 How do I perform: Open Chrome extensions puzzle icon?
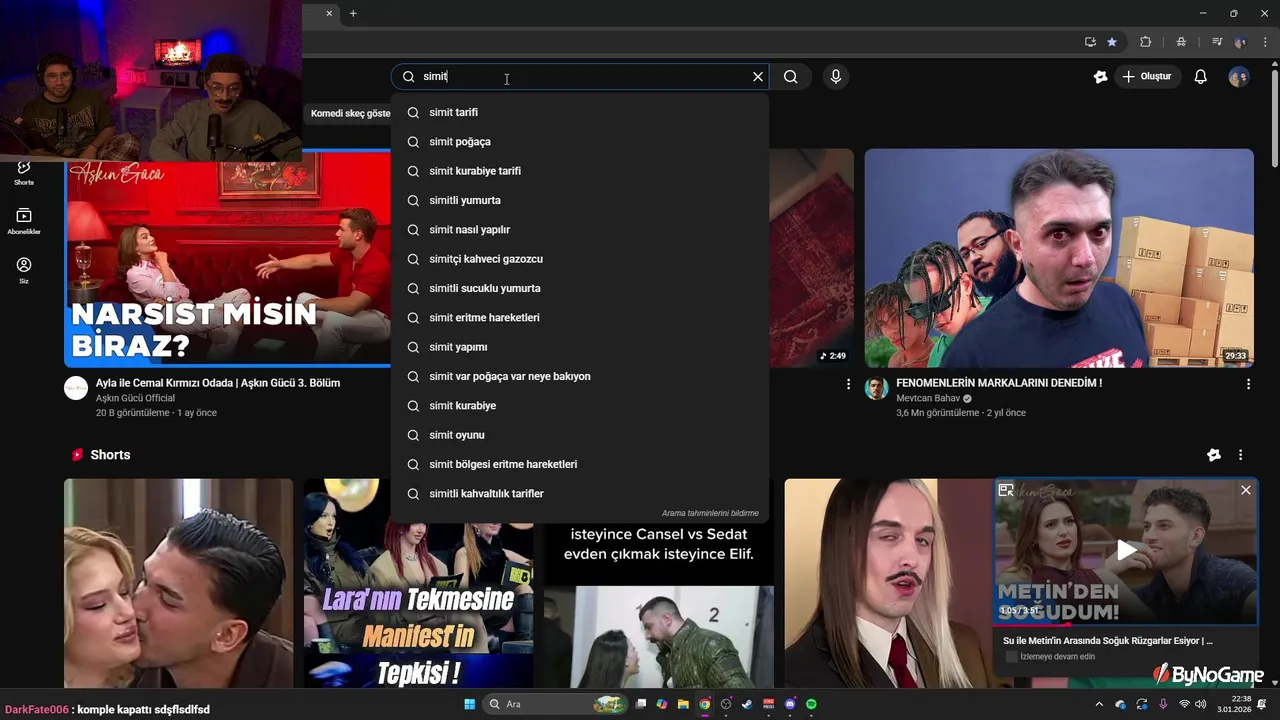[x=1146, y=42]
